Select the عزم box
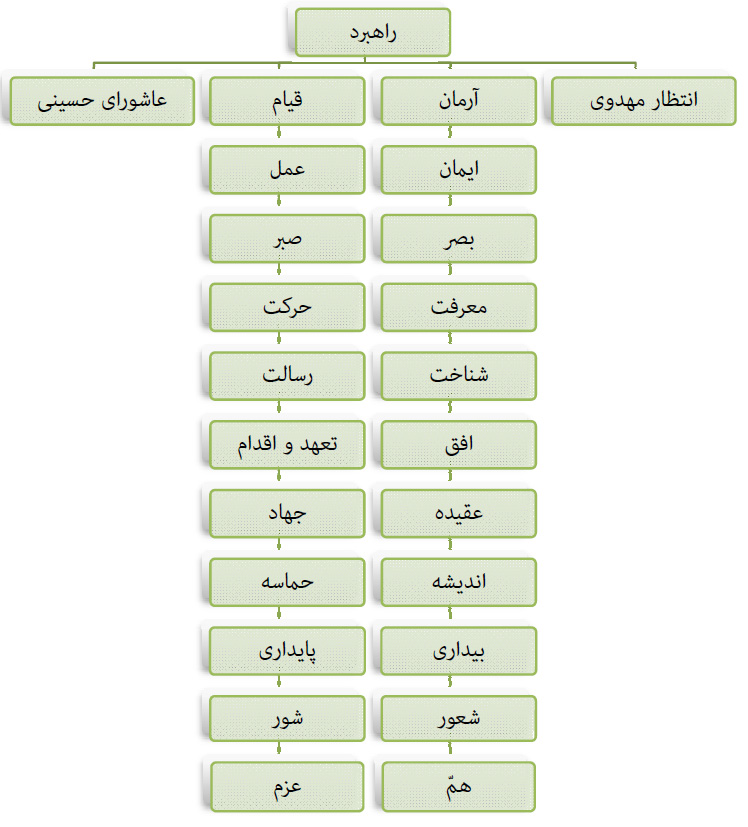748x827 pixels. tap(288, 787)
